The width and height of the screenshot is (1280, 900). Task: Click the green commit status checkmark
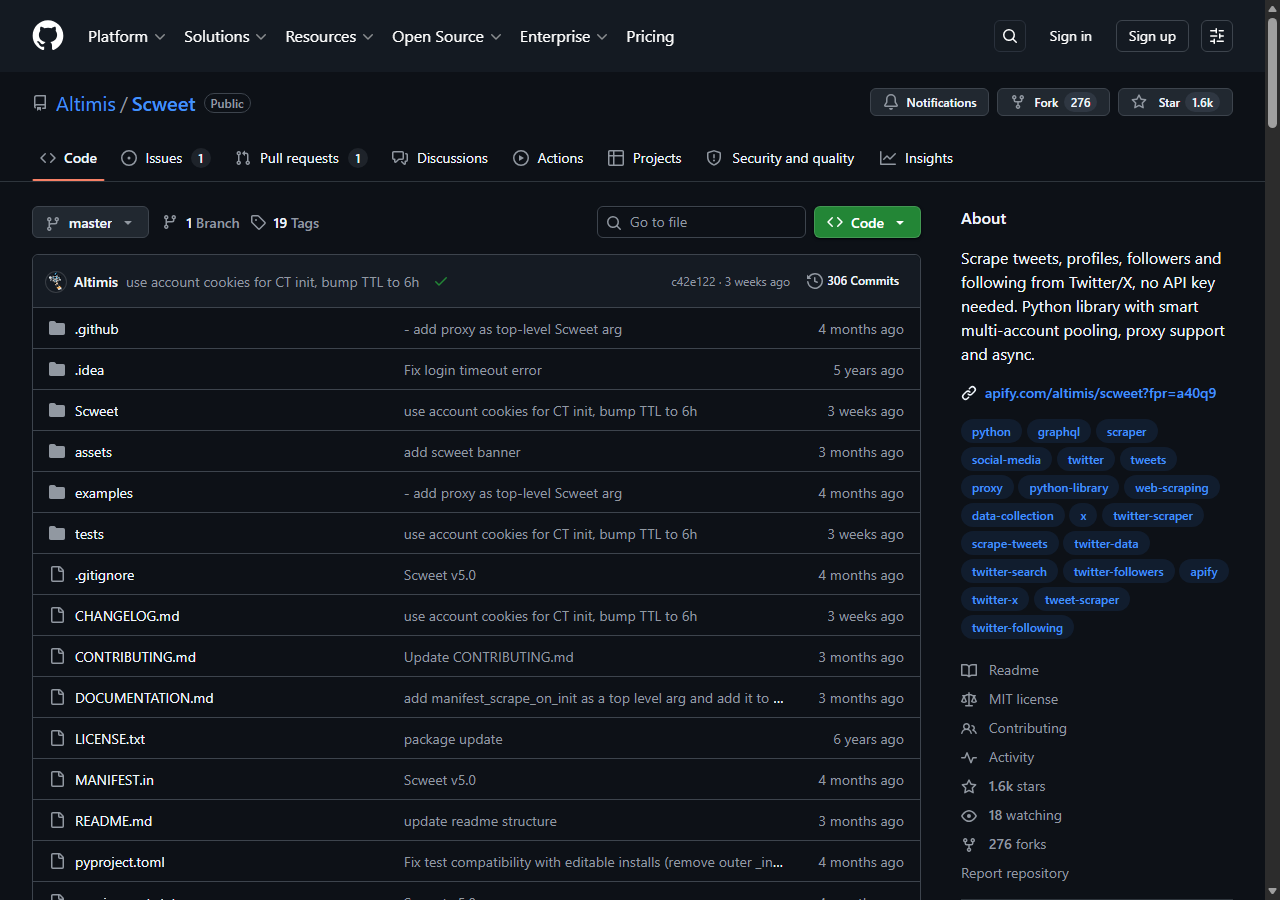(441, 282)
